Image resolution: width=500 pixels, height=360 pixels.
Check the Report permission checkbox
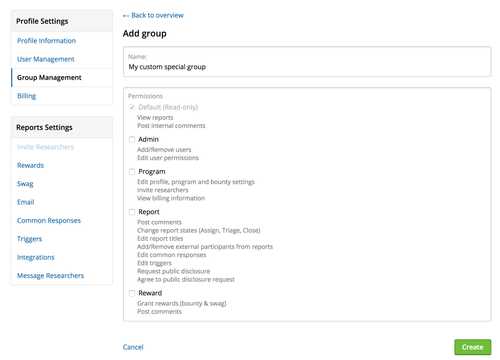tap(132, 212)
